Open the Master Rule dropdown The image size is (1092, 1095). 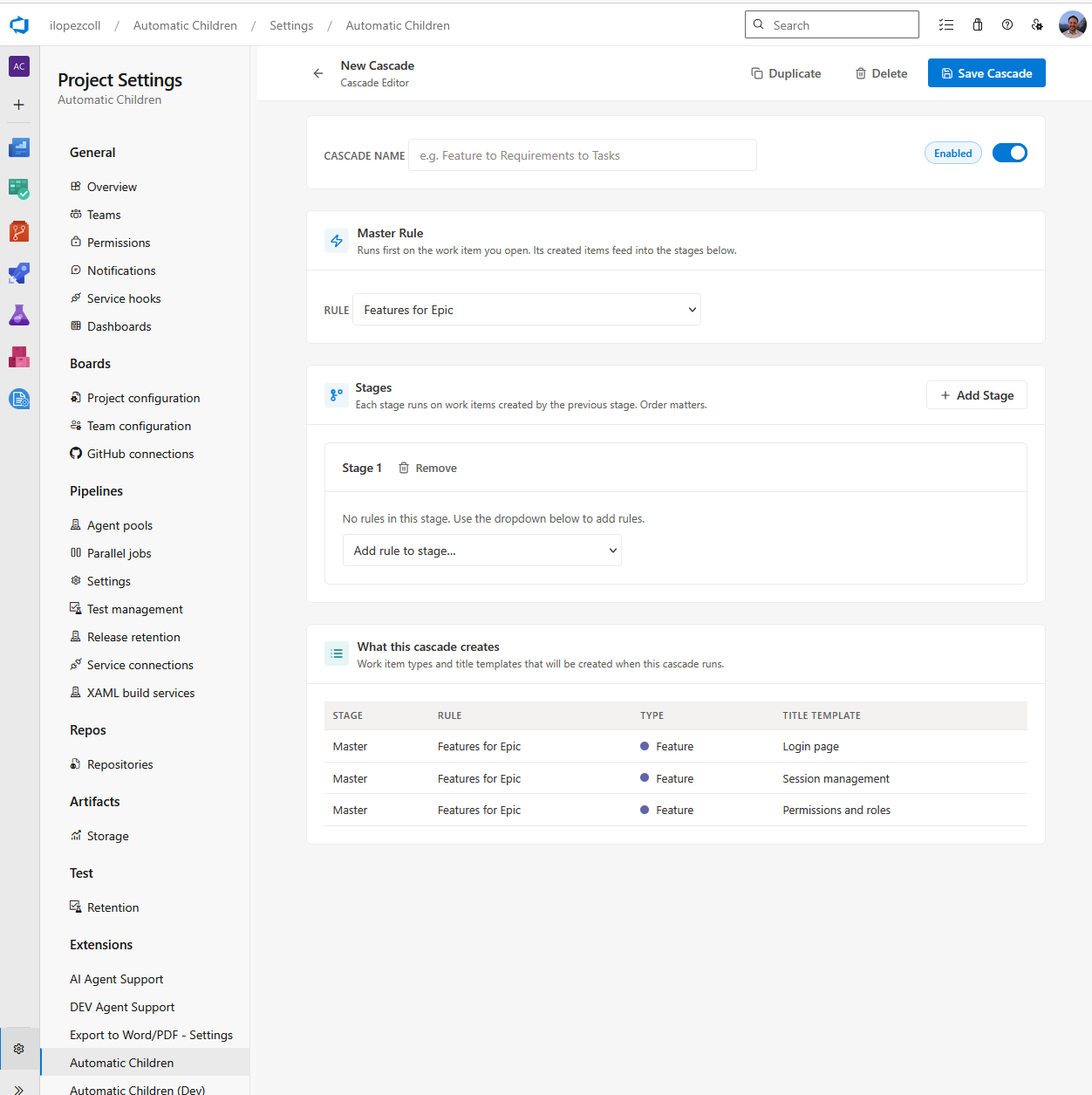527,310
